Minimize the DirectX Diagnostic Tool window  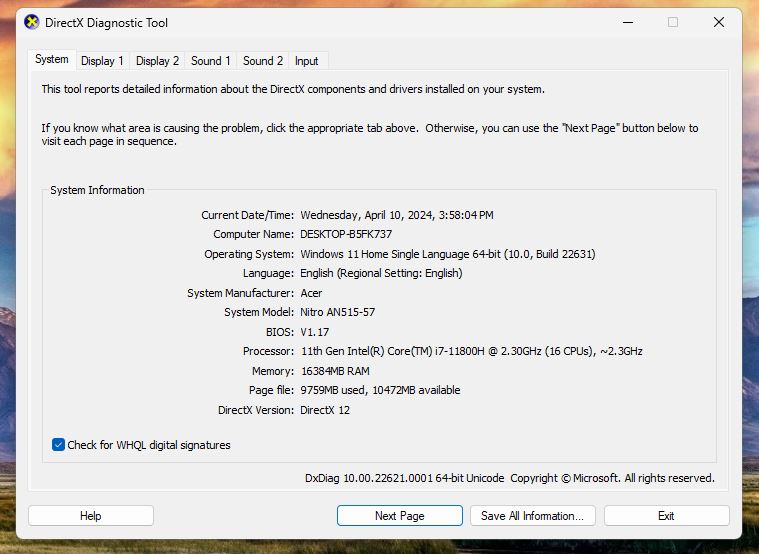[627, 22]
